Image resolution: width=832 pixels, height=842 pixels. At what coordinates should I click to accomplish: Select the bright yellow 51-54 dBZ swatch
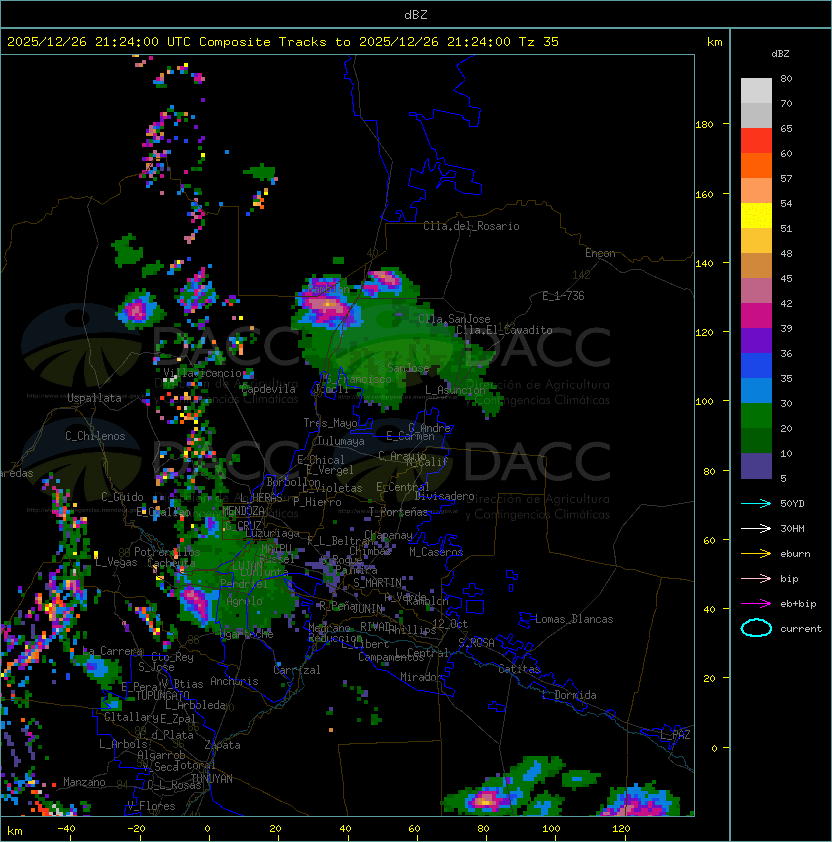click(756, 216)
